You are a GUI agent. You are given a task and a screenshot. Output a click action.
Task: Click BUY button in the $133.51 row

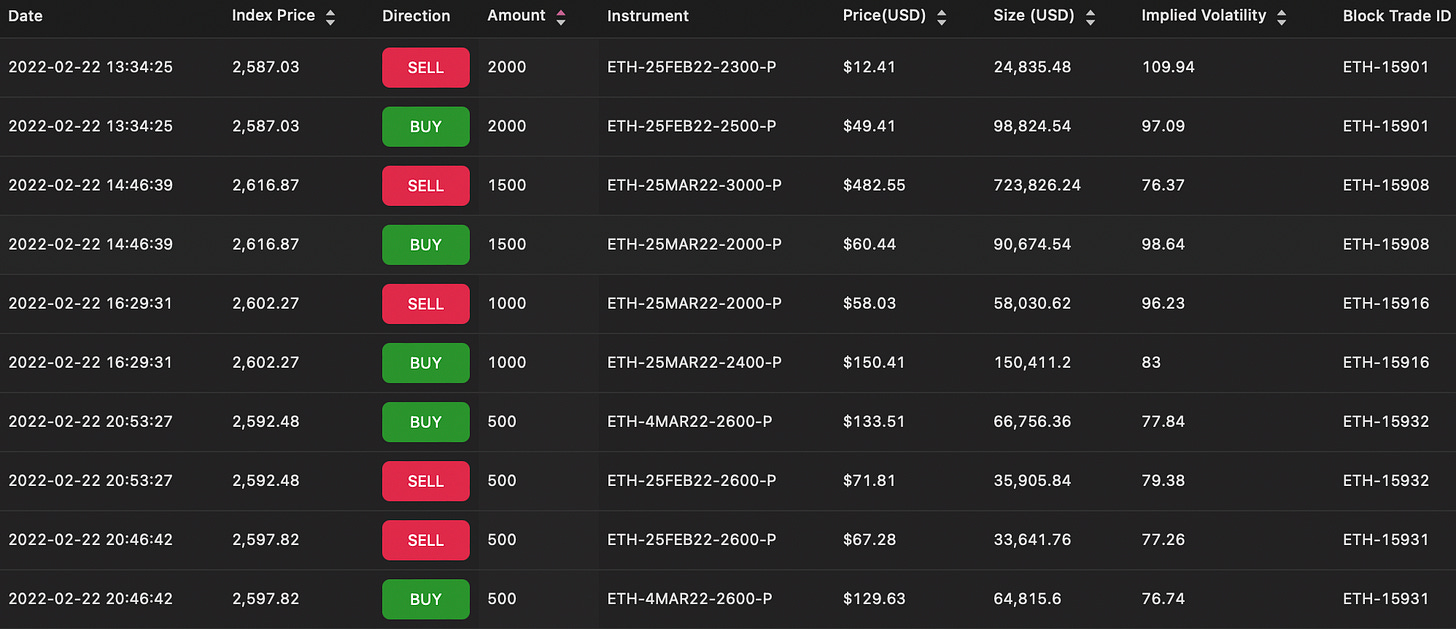(x=426, y=422)
